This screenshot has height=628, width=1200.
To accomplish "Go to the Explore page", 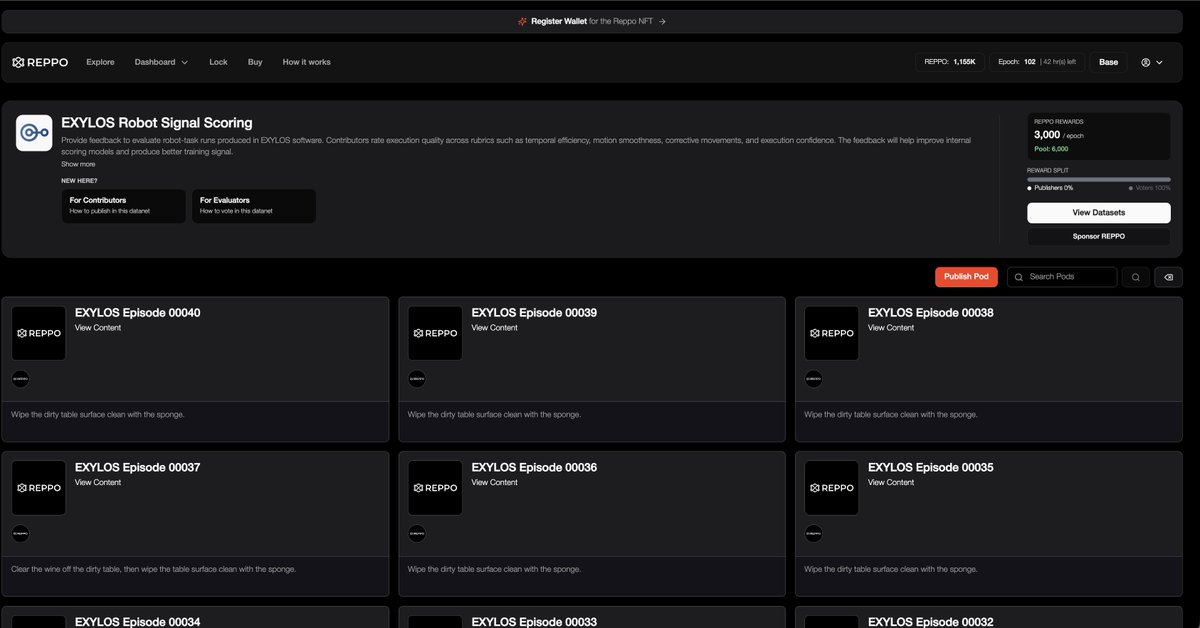I will pyautogui.click(x=100, y=62).
